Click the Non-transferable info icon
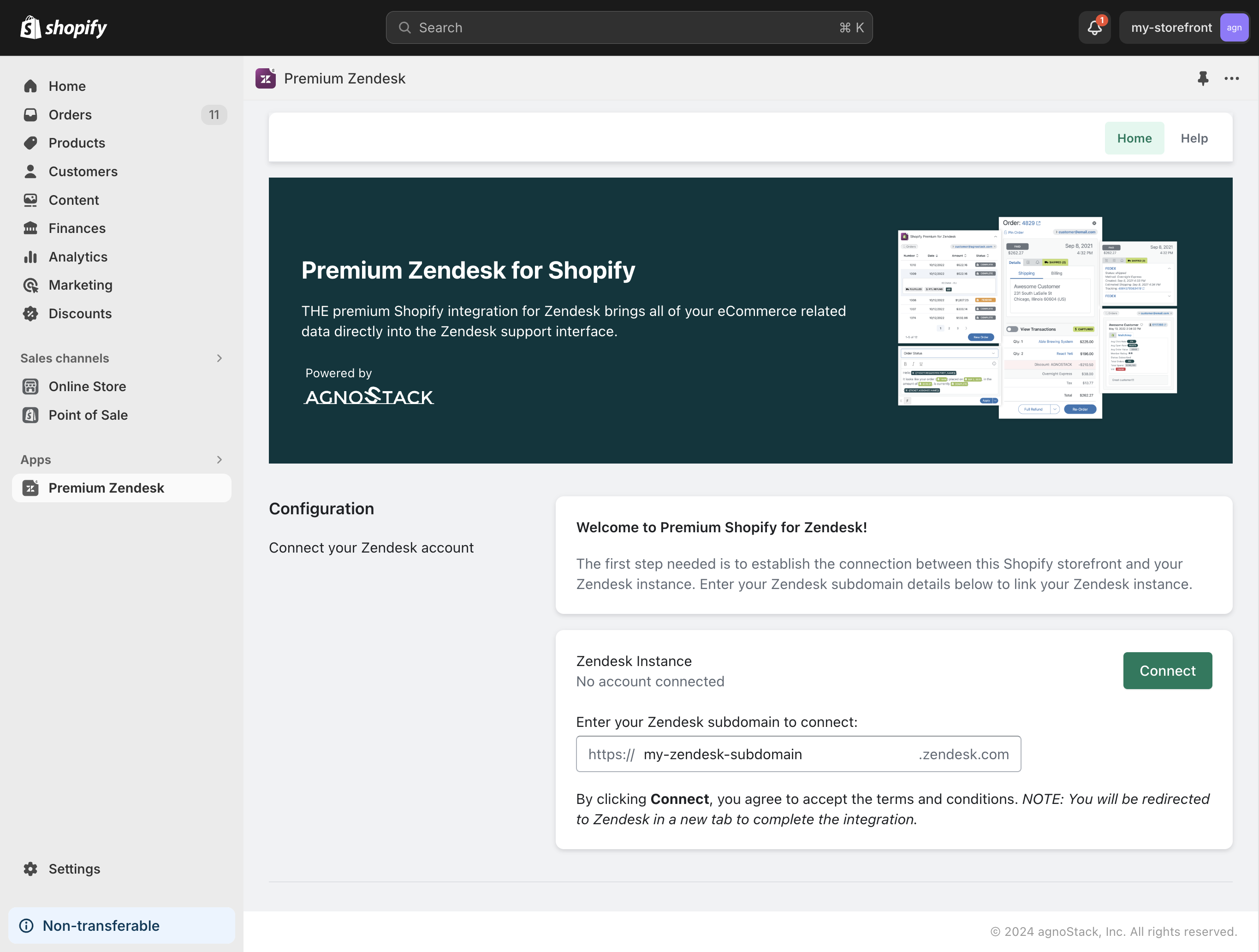 (27, 926)
